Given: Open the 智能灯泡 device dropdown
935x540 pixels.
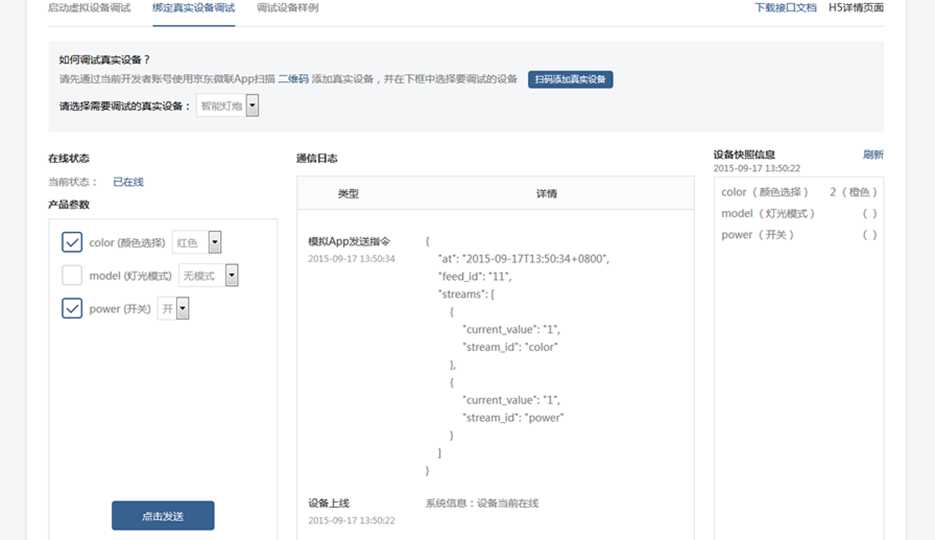Looking at the screenshot, I should (228, 106).
